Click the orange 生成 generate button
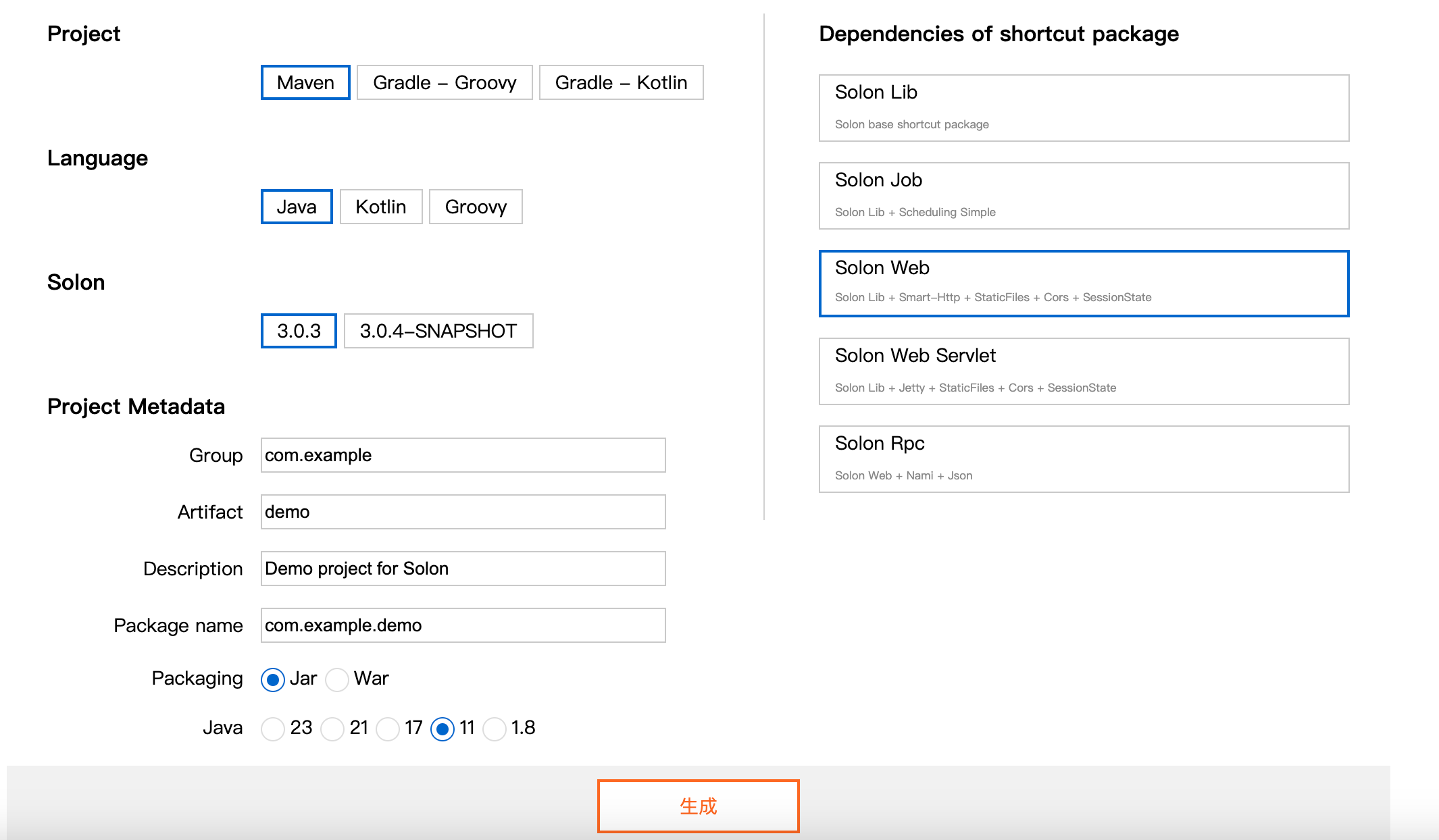 [x=698, y=806]
